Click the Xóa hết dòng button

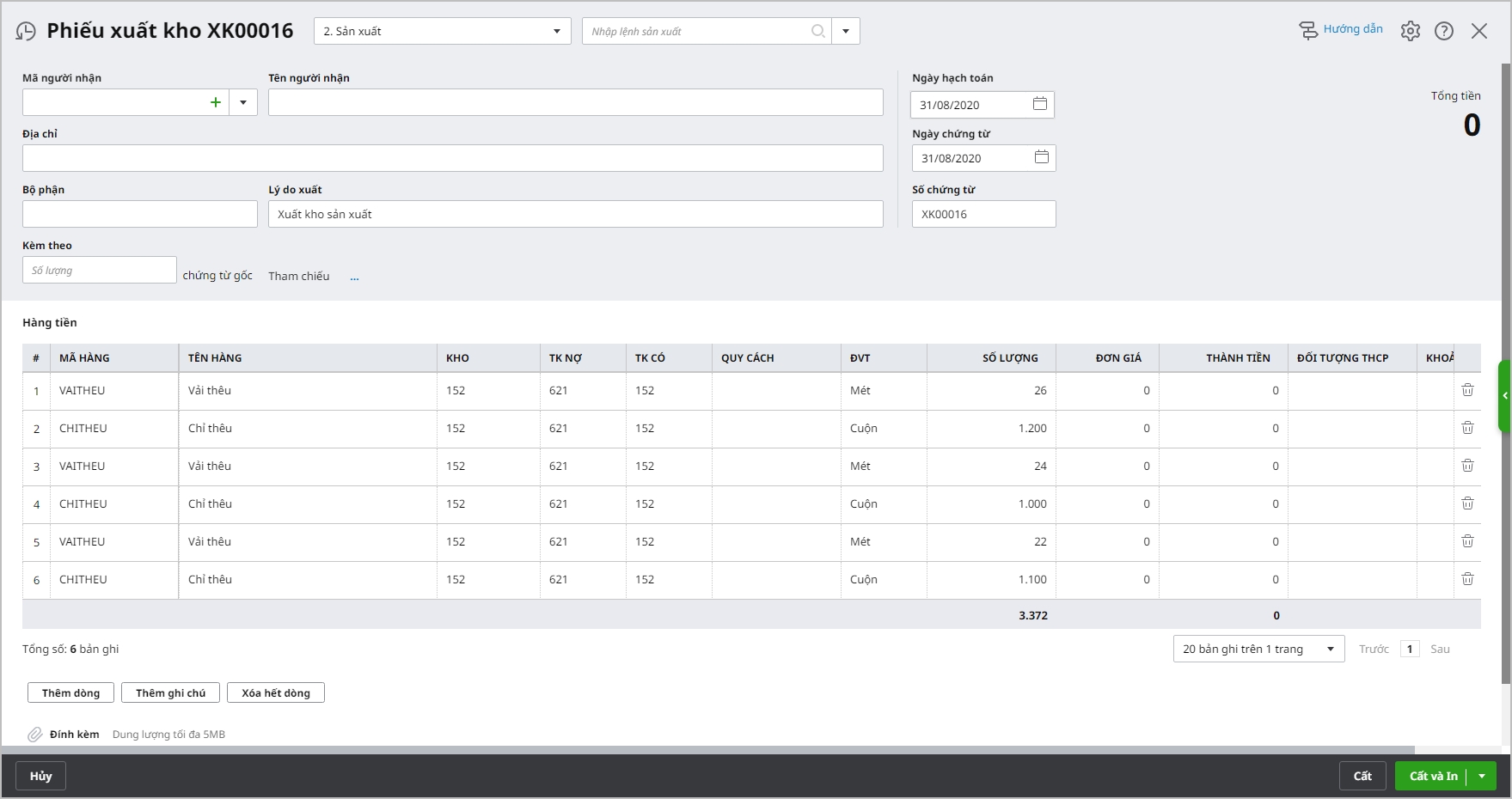pos(275,693)
